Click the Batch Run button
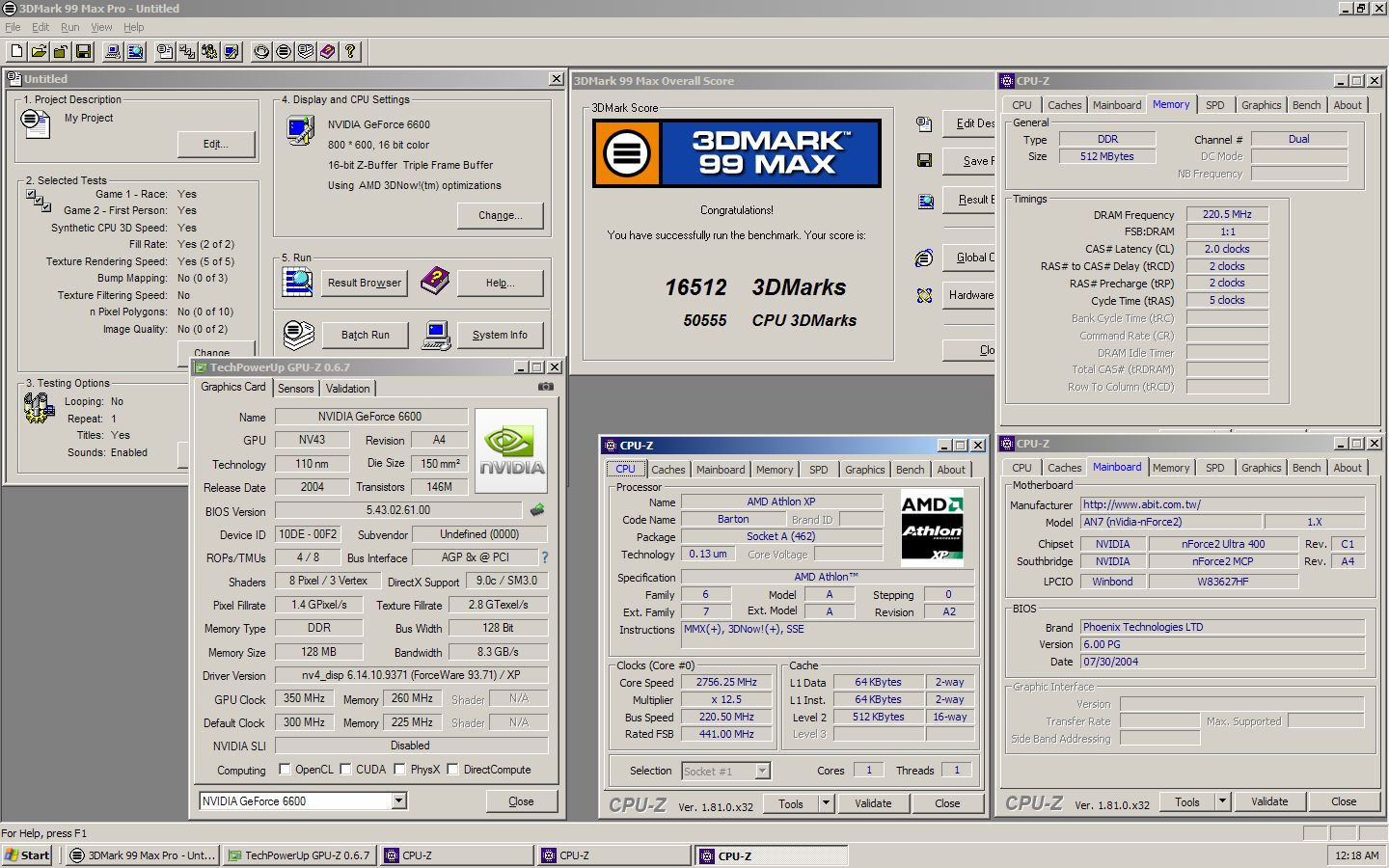The height and width of the screenshot is (868, 1389). coord(366,335)
